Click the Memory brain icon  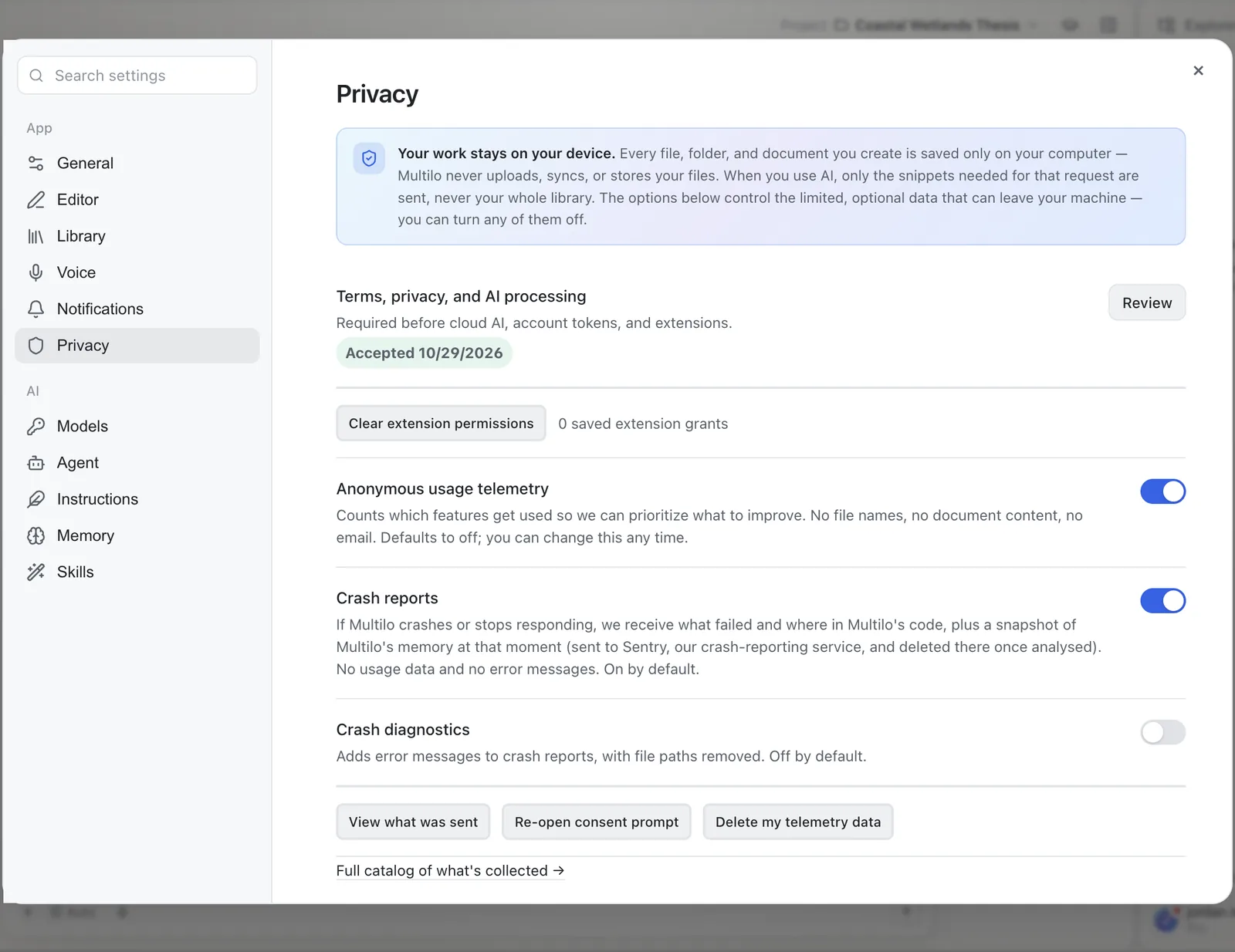pos(36,535)
